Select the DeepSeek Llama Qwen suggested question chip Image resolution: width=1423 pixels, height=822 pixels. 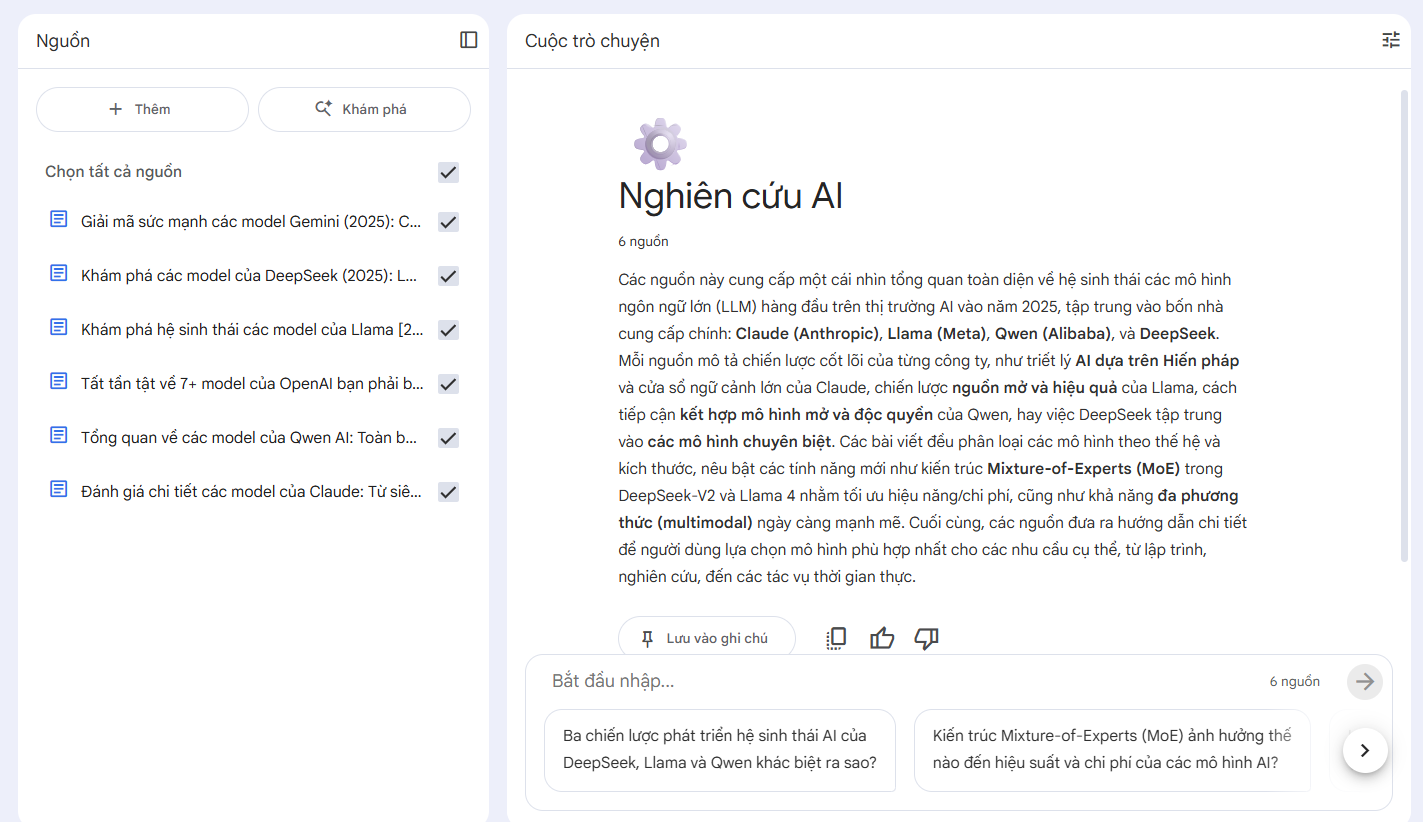(719, 751)
